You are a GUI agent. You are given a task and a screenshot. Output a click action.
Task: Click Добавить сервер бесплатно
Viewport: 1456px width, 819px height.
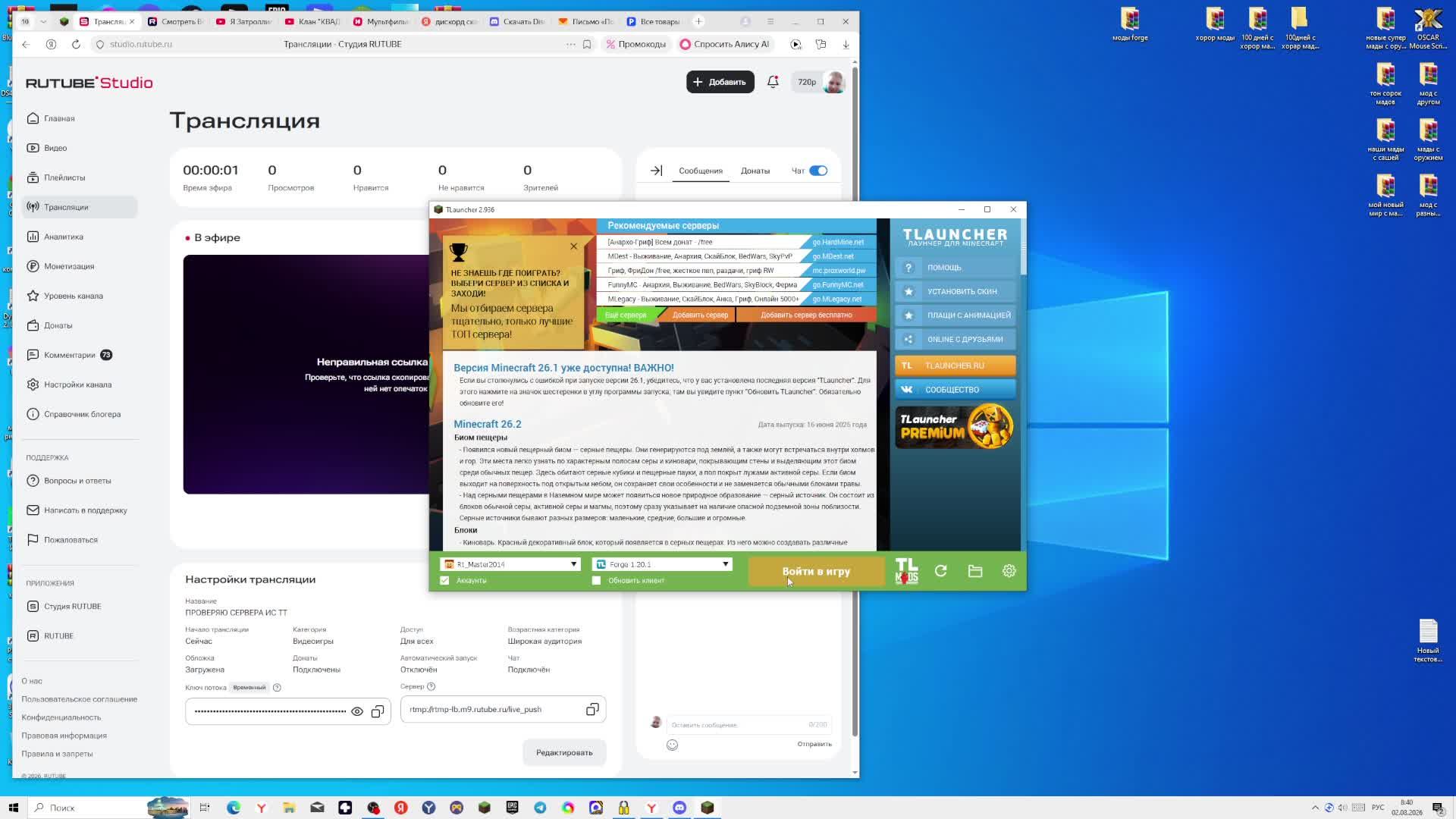point(806,315)
